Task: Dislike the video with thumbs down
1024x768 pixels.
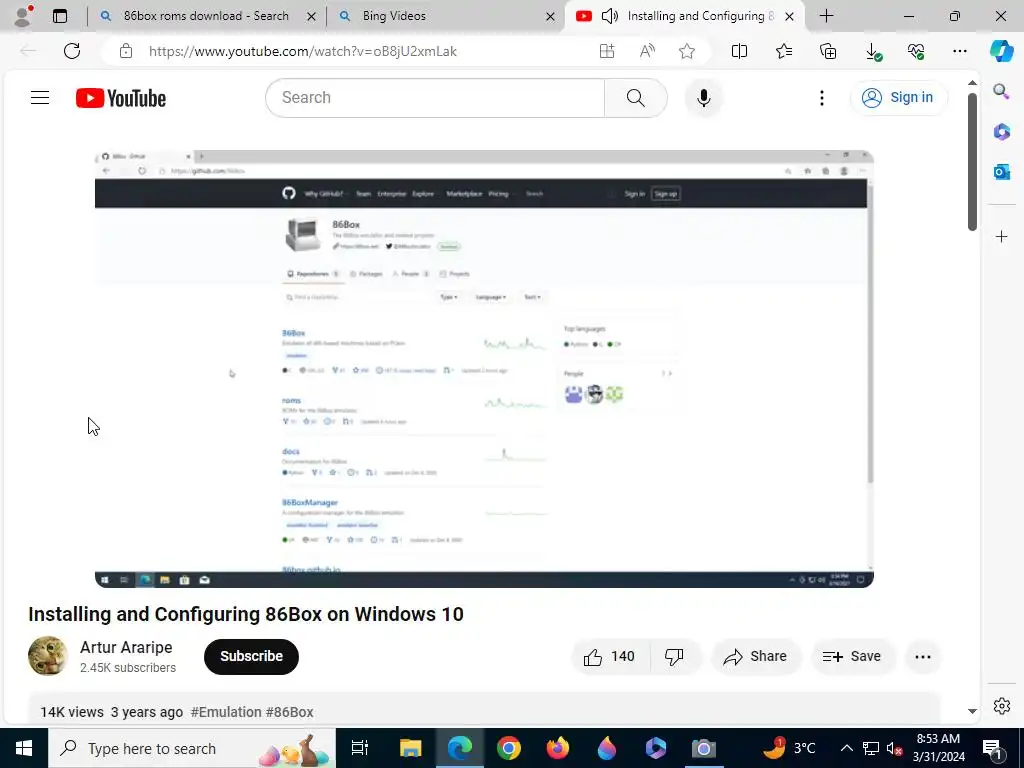Action: coord(674,656)
